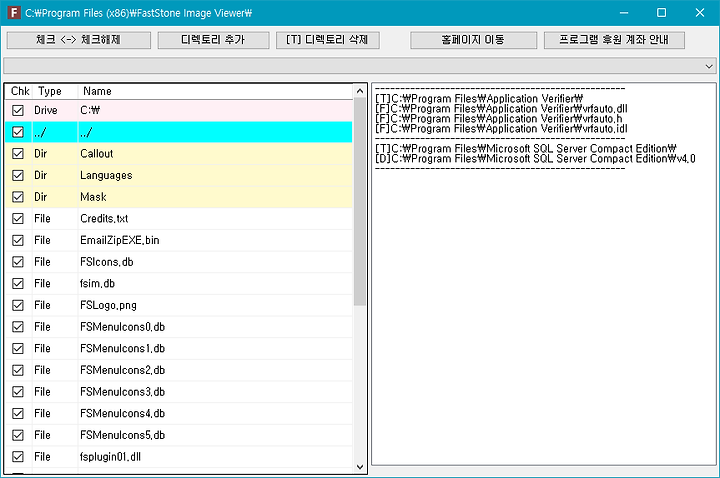Select the Callout directory name

(x=96, y=154)
